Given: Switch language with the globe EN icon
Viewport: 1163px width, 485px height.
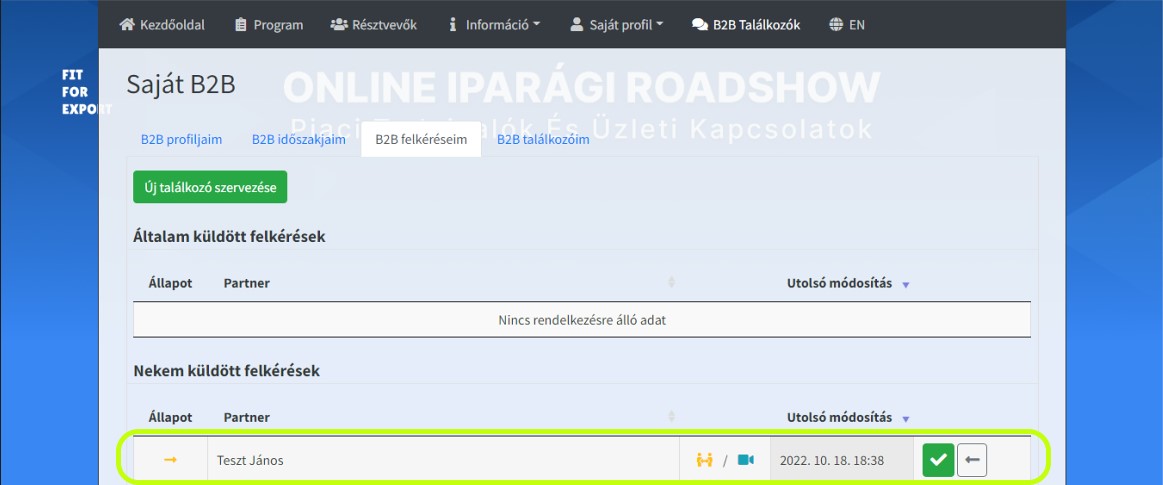Looking at the screenshot, I should pyautogui.click(x=847, y=24).
